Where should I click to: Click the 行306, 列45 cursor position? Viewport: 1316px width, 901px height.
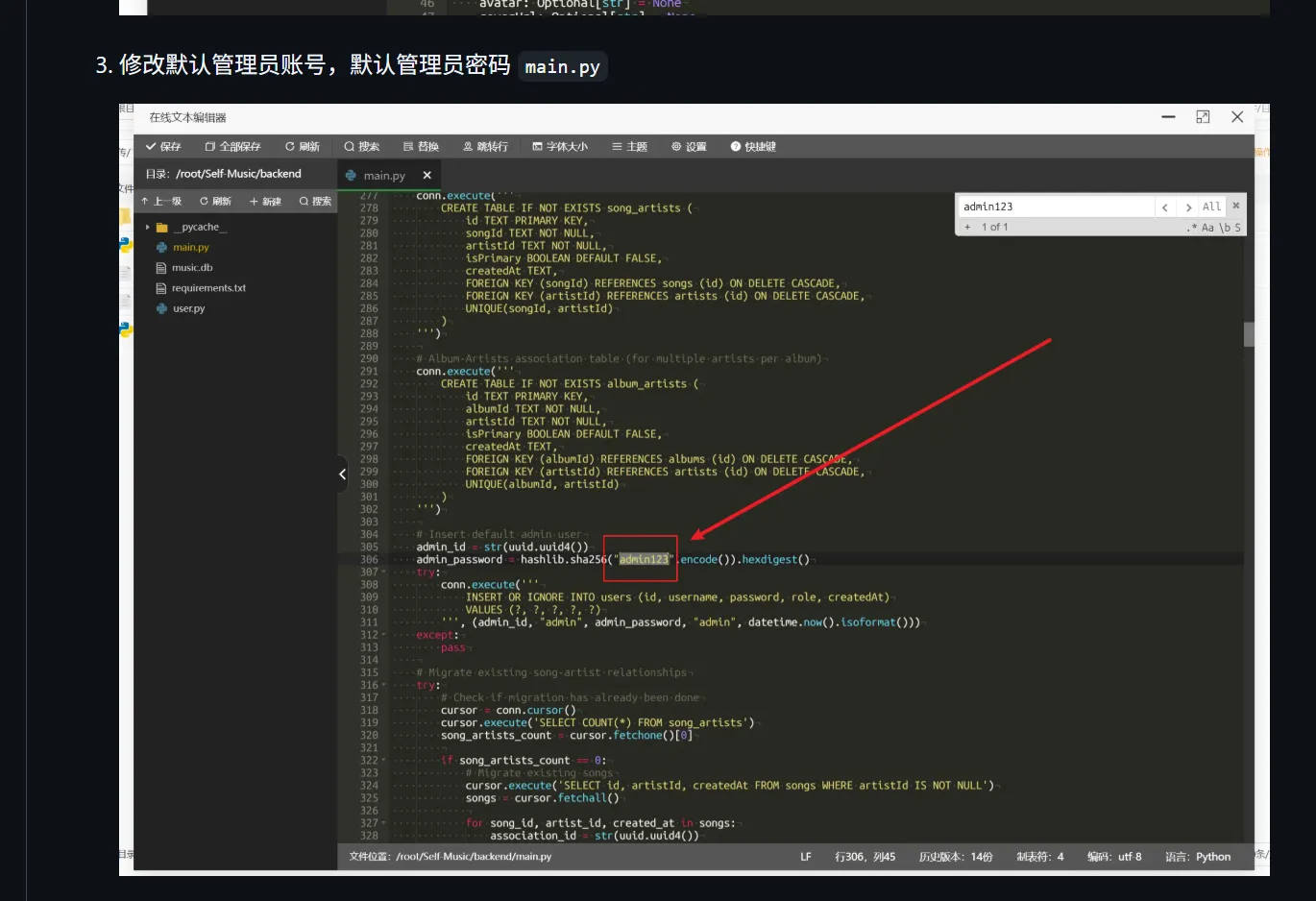click(865, 857)
